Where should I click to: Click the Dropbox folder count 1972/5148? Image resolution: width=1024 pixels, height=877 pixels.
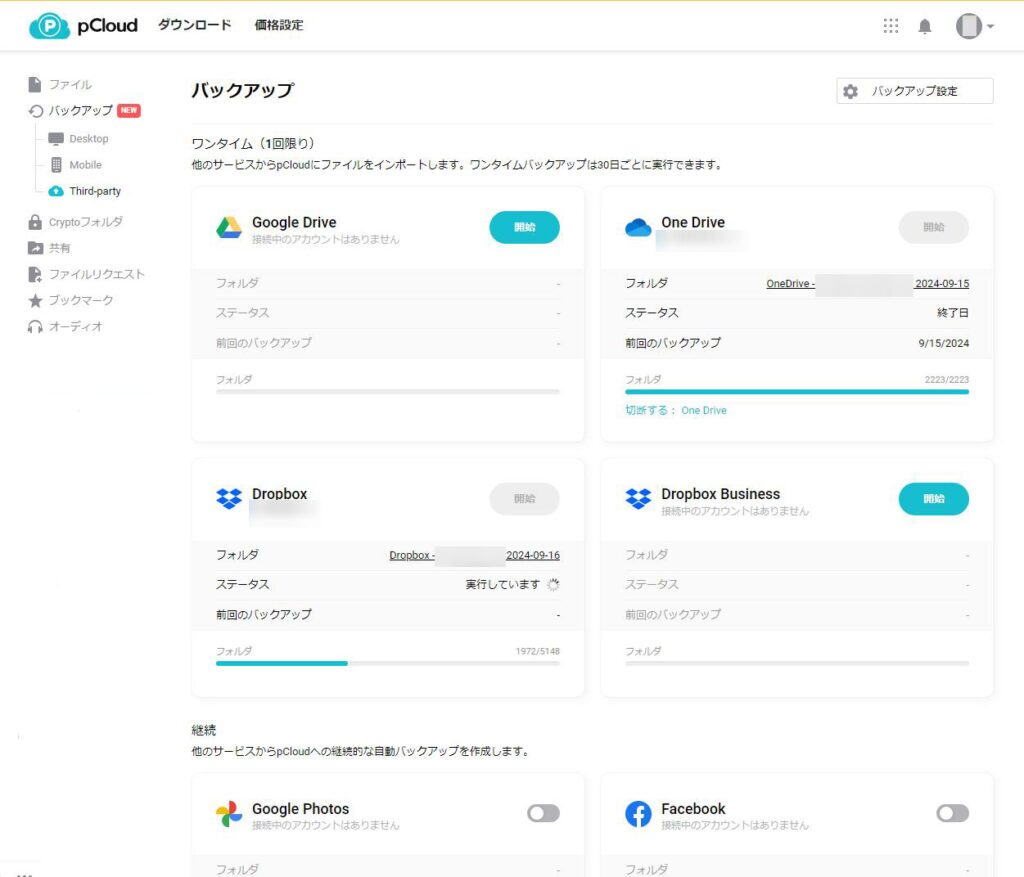537,651
